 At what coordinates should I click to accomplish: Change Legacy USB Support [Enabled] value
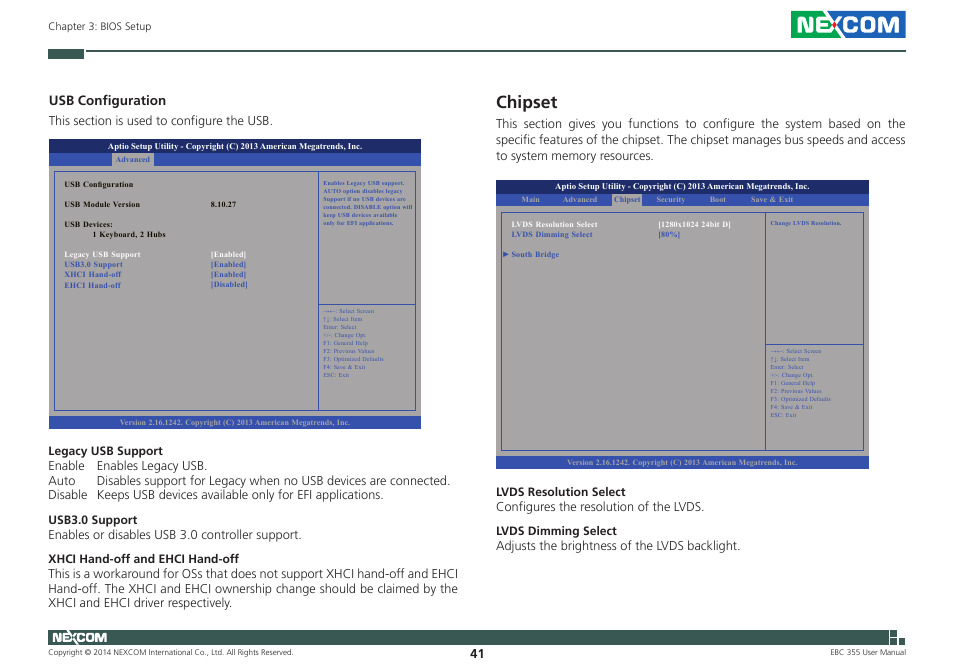[228, 254]
